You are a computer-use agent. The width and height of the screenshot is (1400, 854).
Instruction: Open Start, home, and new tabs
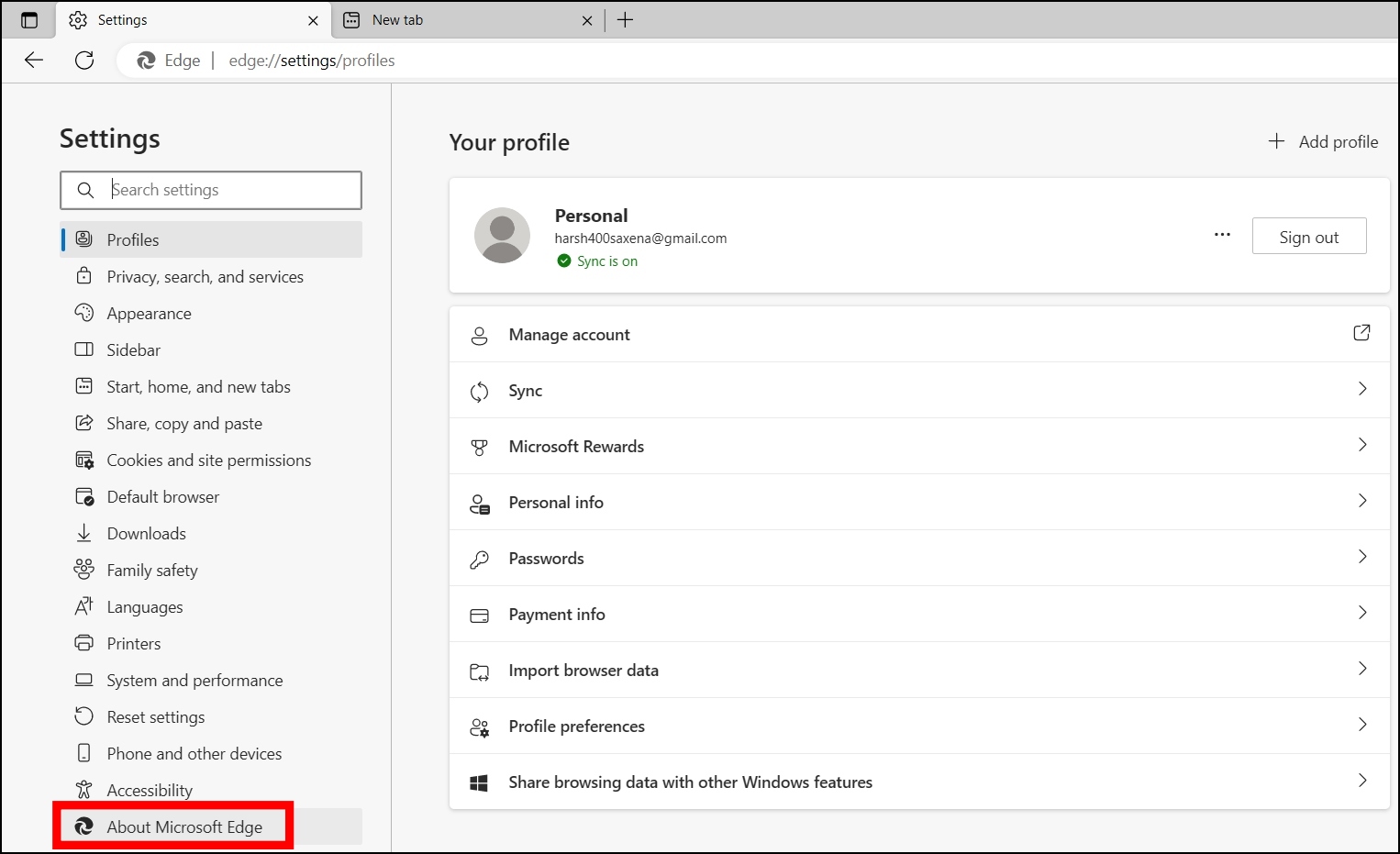point(211,386)
